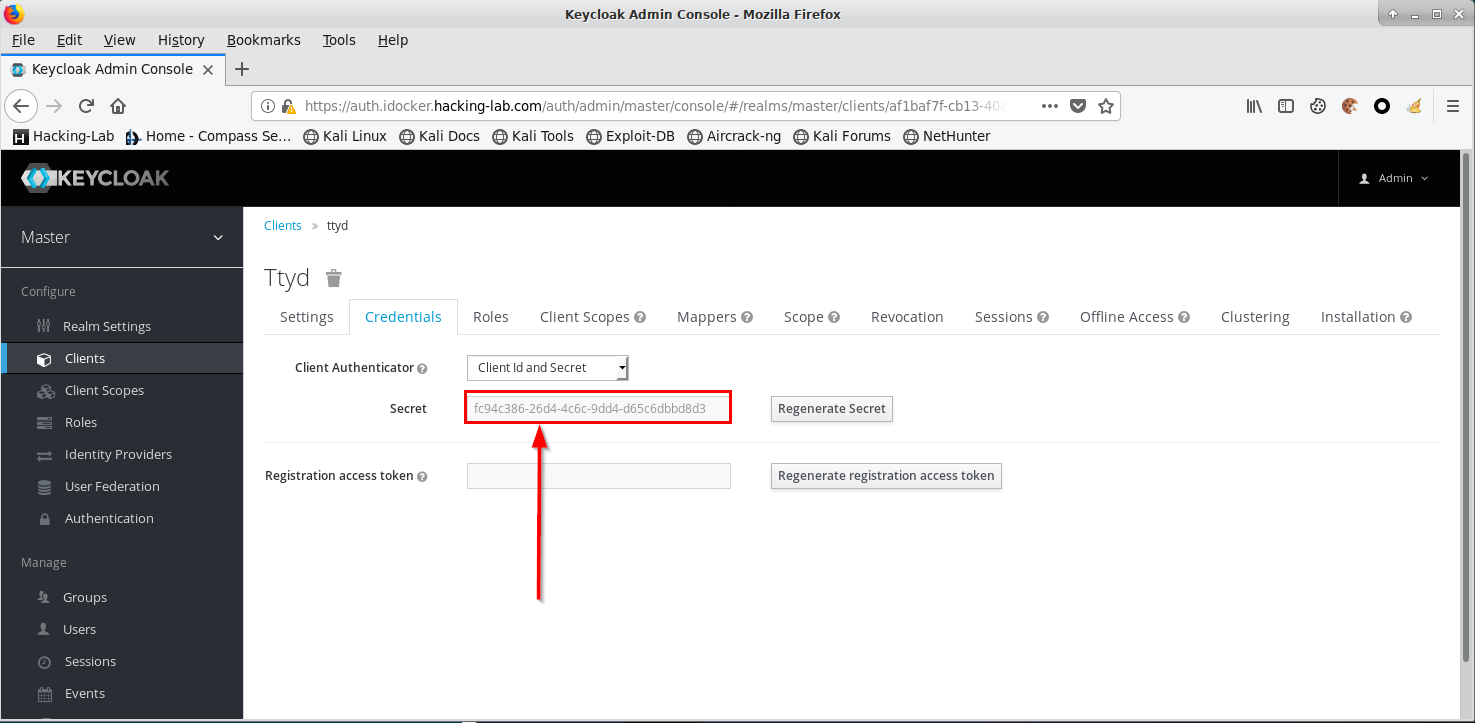Click the Clients cube icon in sidebar
This screenshot has height=723, width=1475.
43,358
